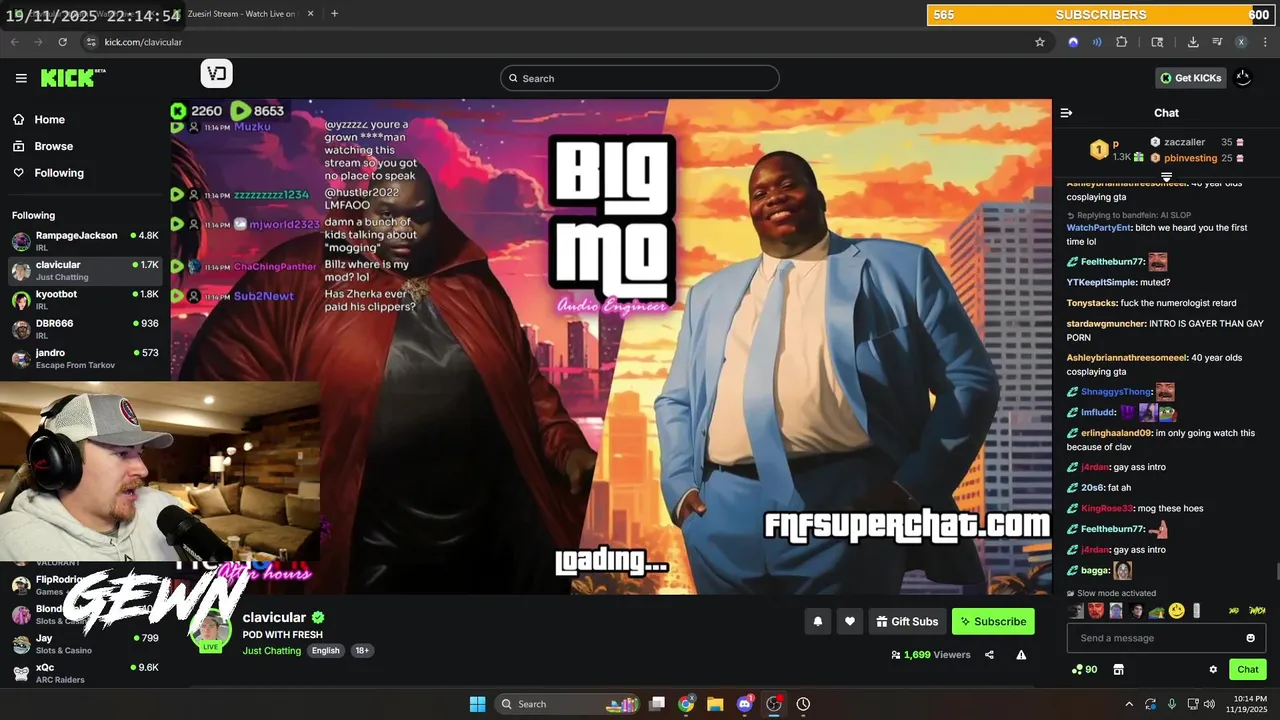The image size is (1280, 720).
Task: Open kyootbot's channel in the sidebar
Action: point(85,300)
